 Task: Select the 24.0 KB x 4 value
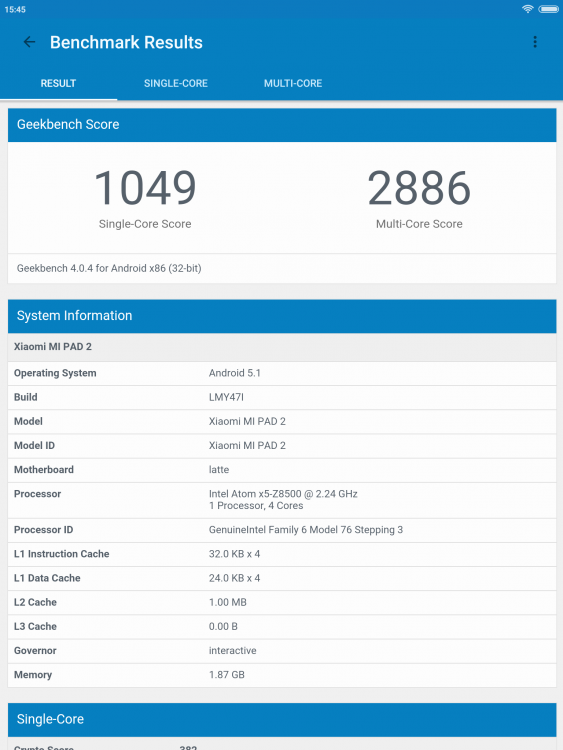[234, 578]
